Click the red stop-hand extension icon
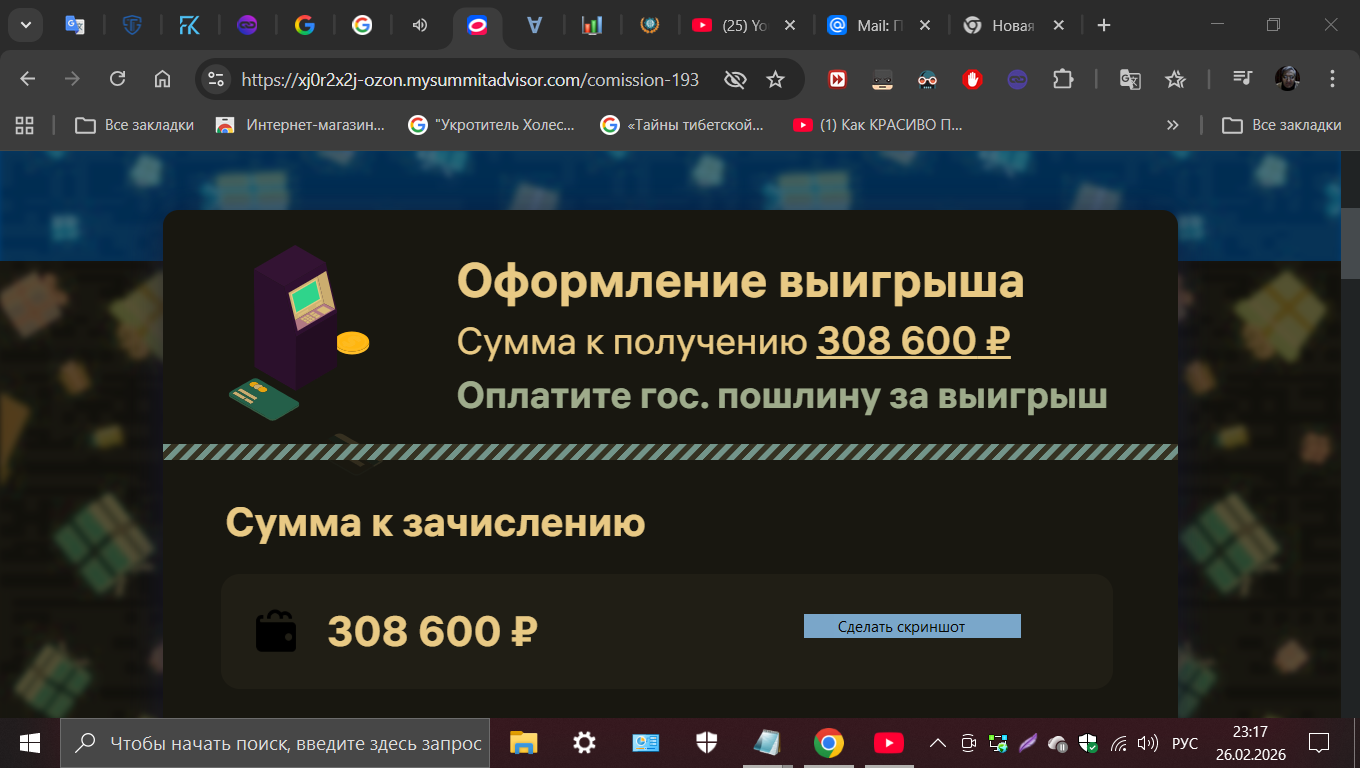1360x768 pixels. [x=972, y=79]
